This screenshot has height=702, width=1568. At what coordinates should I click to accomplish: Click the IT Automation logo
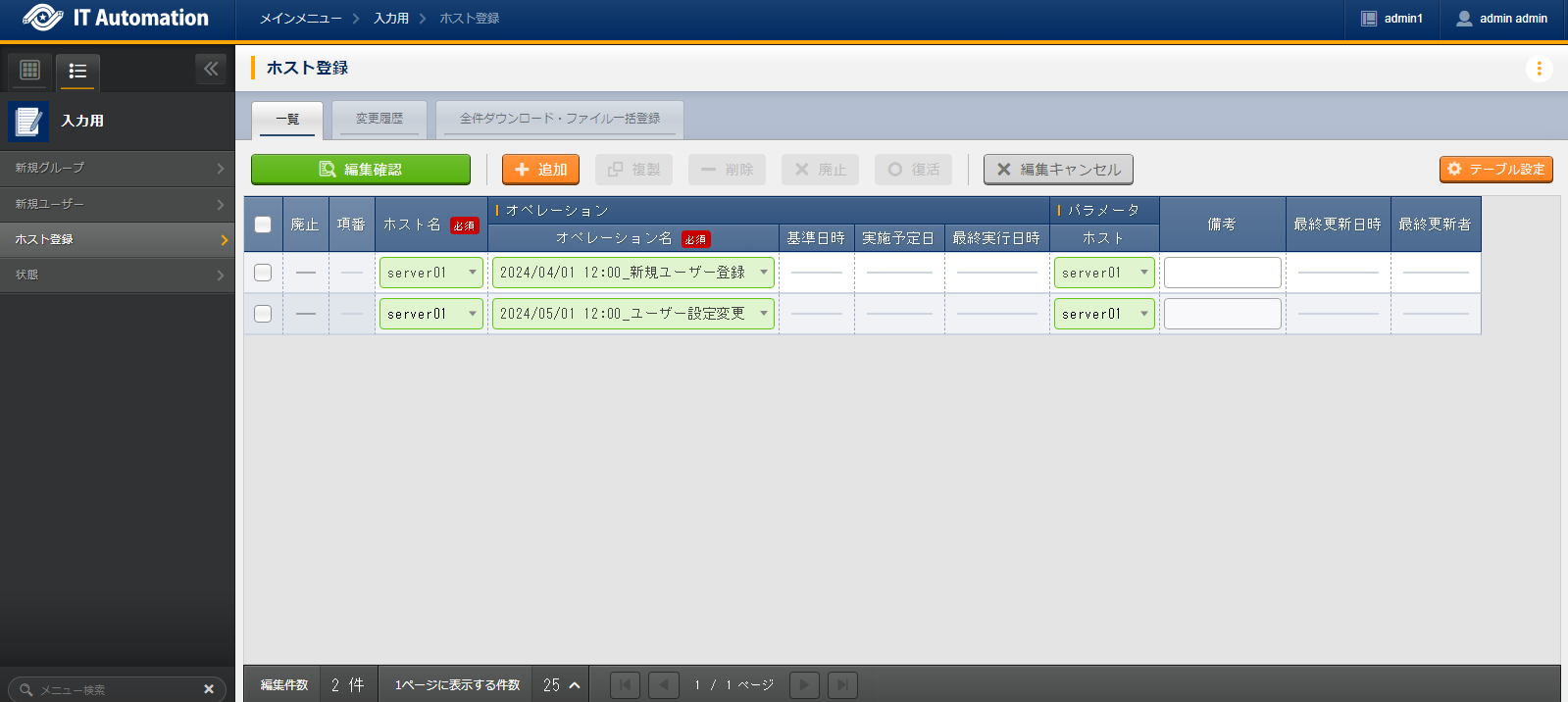click(x=116, y=19)
